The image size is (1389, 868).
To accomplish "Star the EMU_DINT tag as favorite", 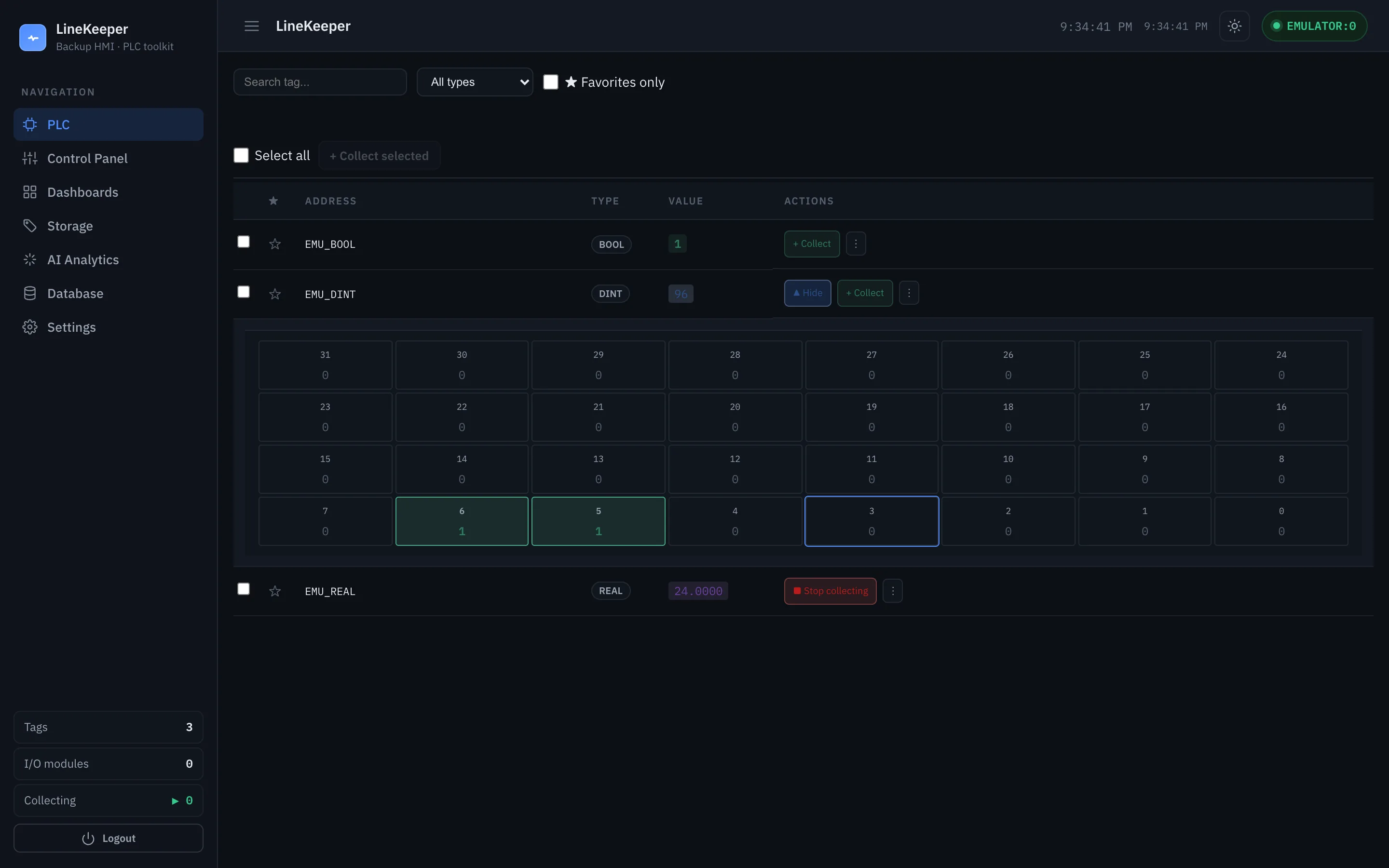I will (x=275, y=294).
